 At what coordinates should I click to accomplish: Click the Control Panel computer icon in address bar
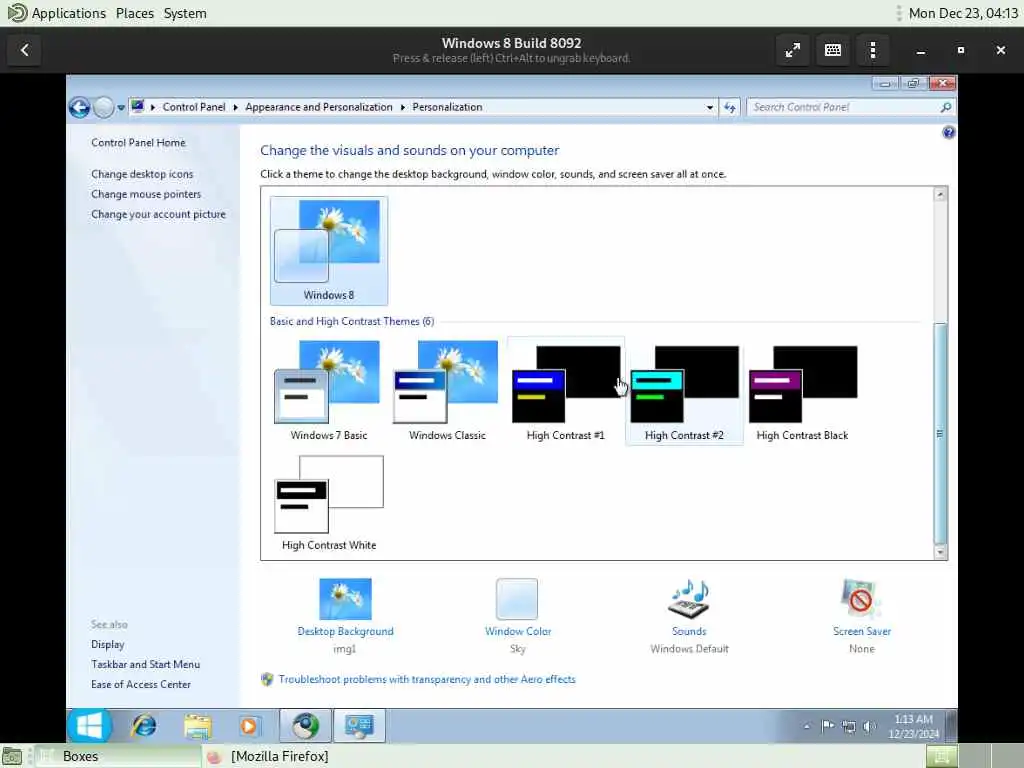click(x=137, y=106)
